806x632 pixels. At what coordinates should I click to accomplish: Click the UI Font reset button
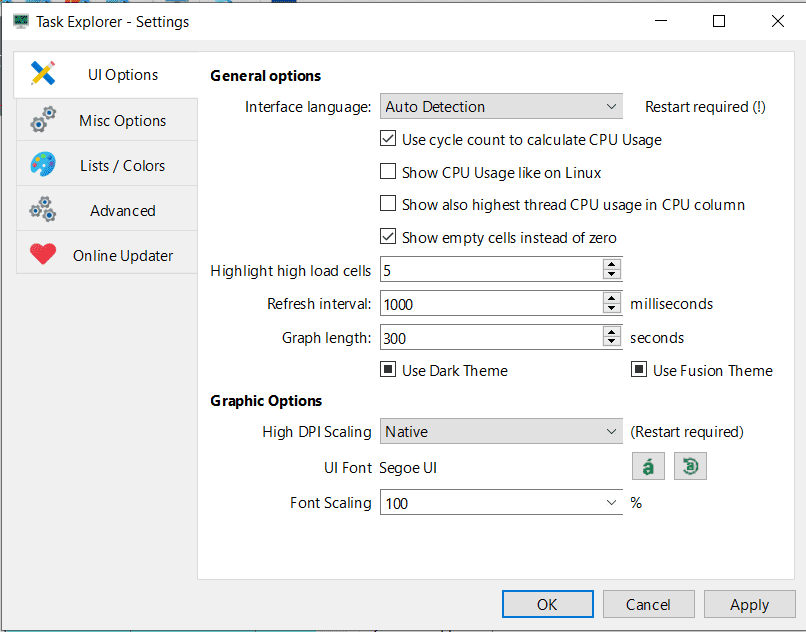pyautogui.click(x=690, y=467)
